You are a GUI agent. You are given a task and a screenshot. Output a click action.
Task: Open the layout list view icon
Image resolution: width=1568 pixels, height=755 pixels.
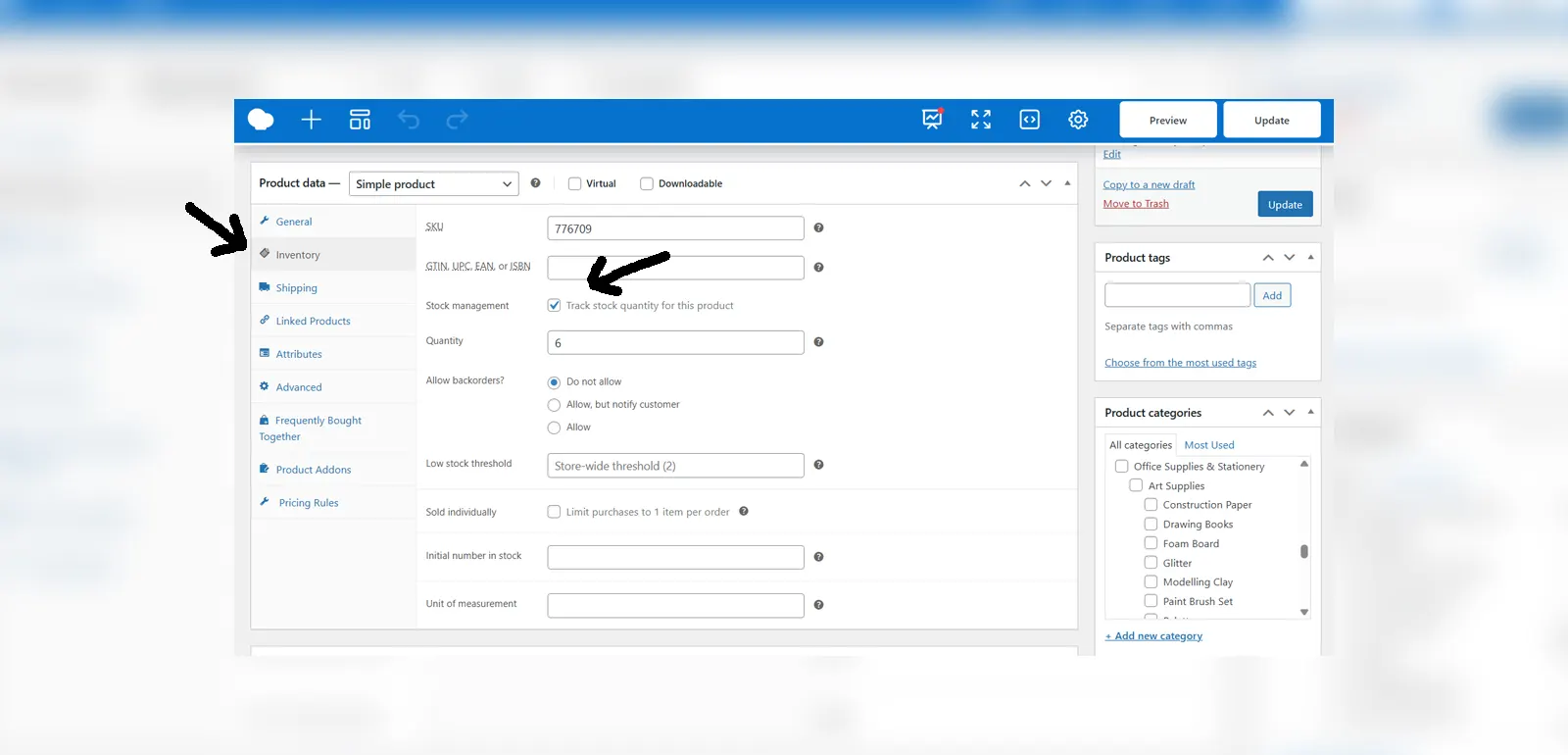pos(360,120)
